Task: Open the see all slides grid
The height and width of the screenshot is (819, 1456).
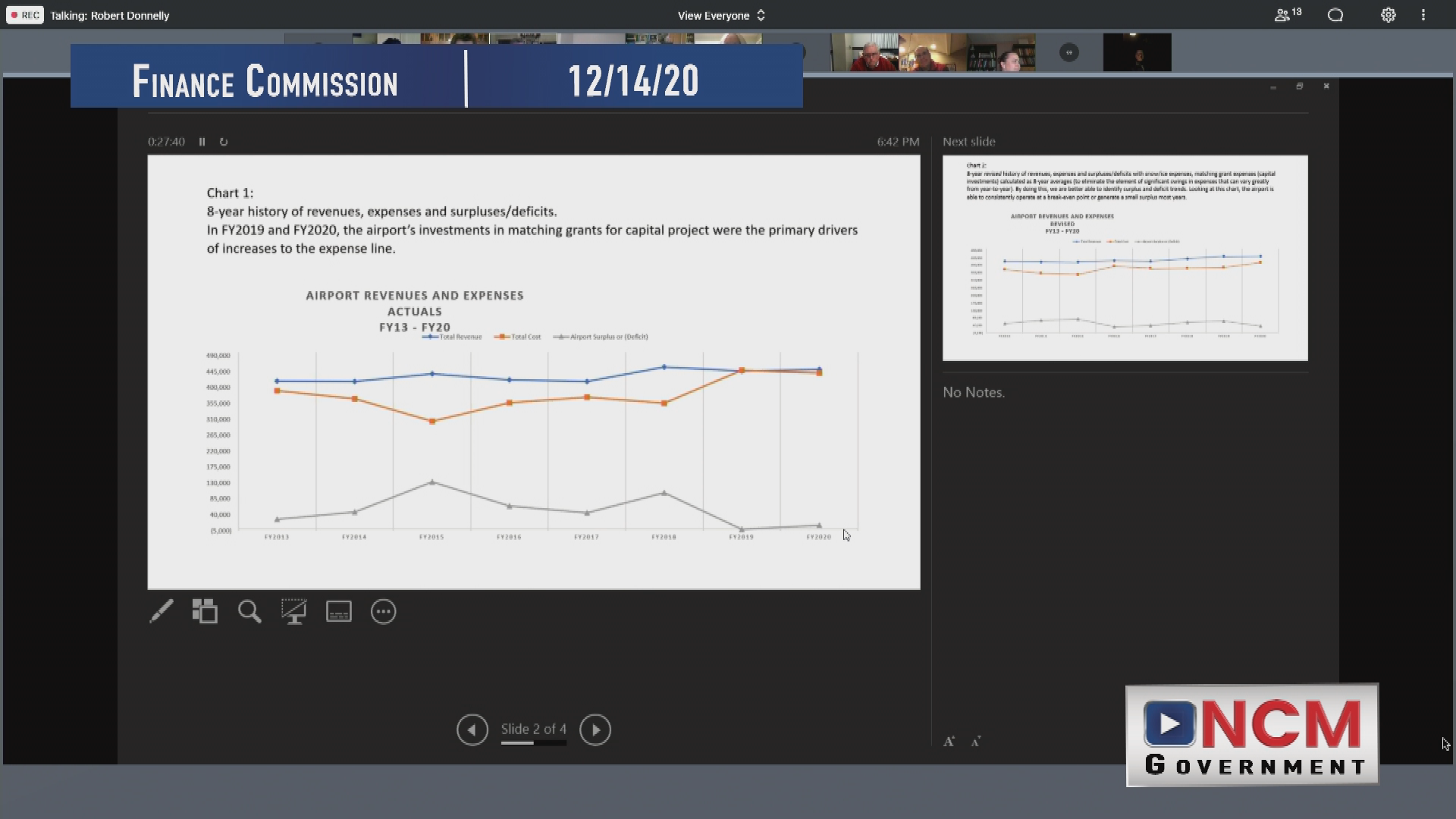Action: click(x=205, y=611)
